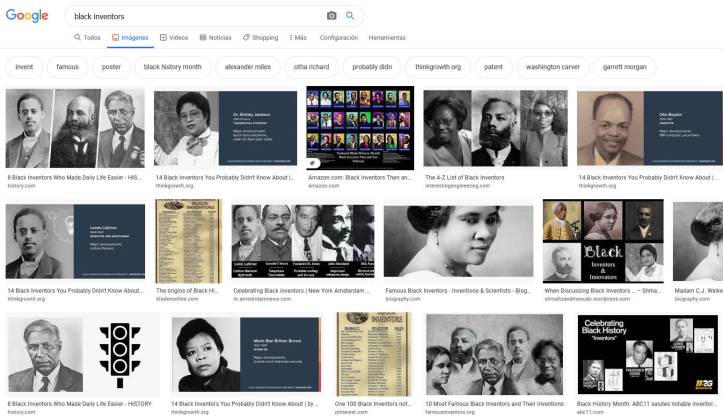Screen dimensions: 723x418
Task: Click the interestingengineering.com source link
Action: 460,185
